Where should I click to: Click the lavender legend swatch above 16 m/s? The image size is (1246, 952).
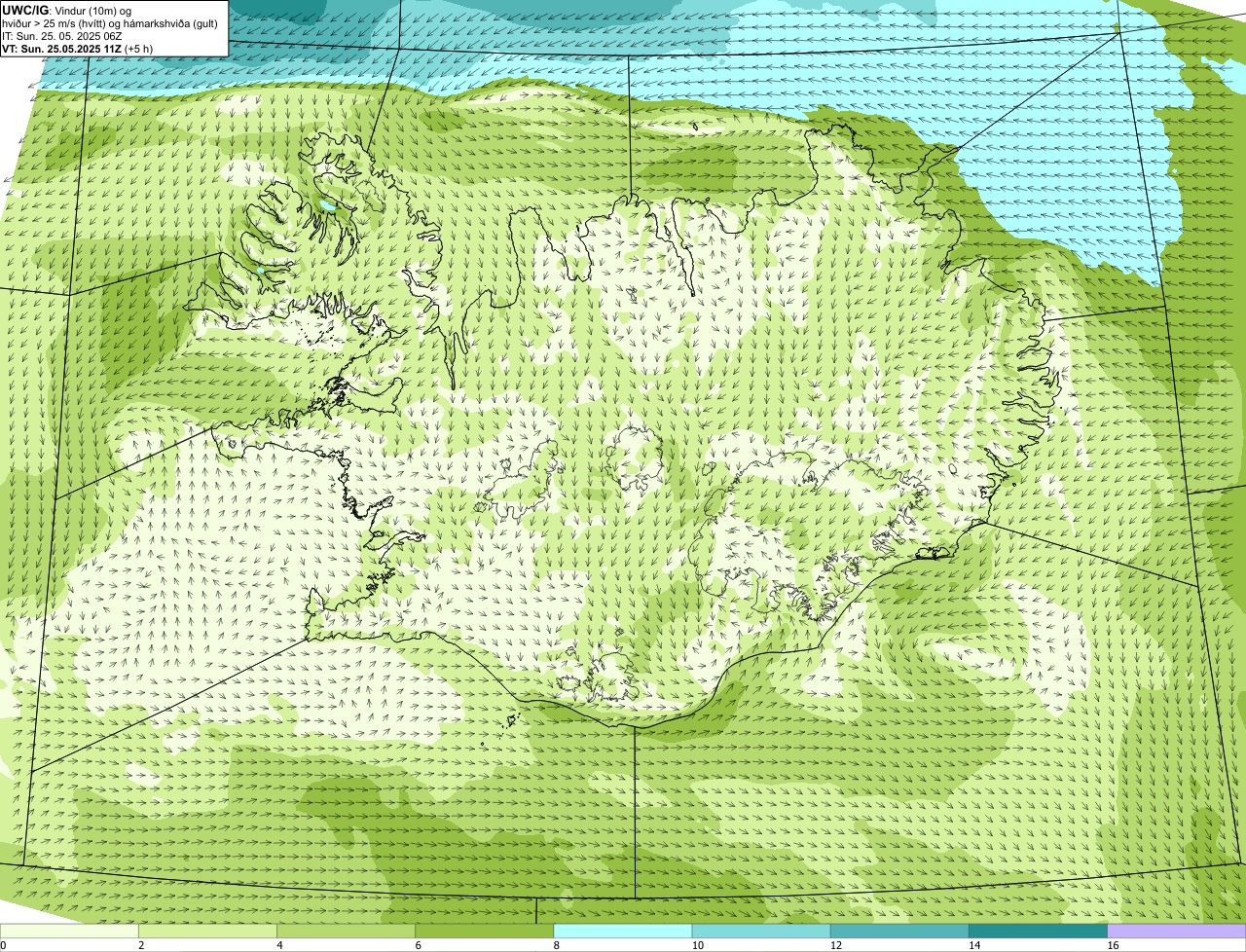1176,932
